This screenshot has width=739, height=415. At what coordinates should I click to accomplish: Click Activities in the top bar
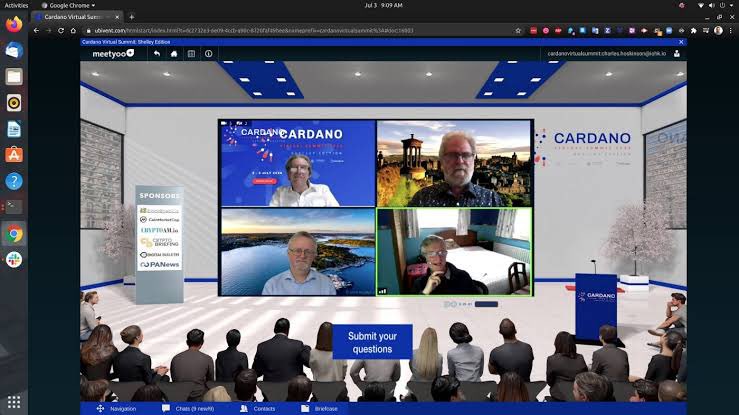point(16,5)
